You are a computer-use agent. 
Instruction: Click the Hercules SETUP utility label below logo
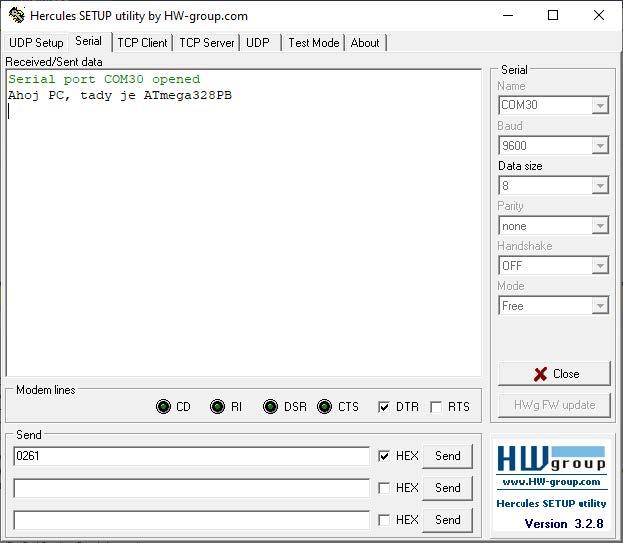click(x=551, y=503)
